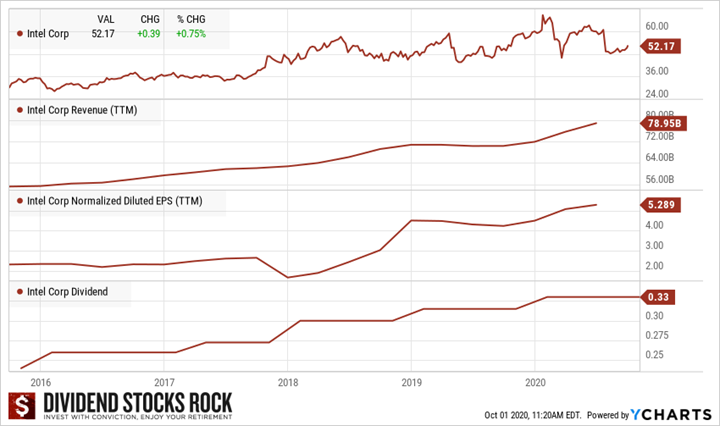Click the 5.289 EPS value flag
The height and width of the screenshot is (426, 720).
click(660, 205)
